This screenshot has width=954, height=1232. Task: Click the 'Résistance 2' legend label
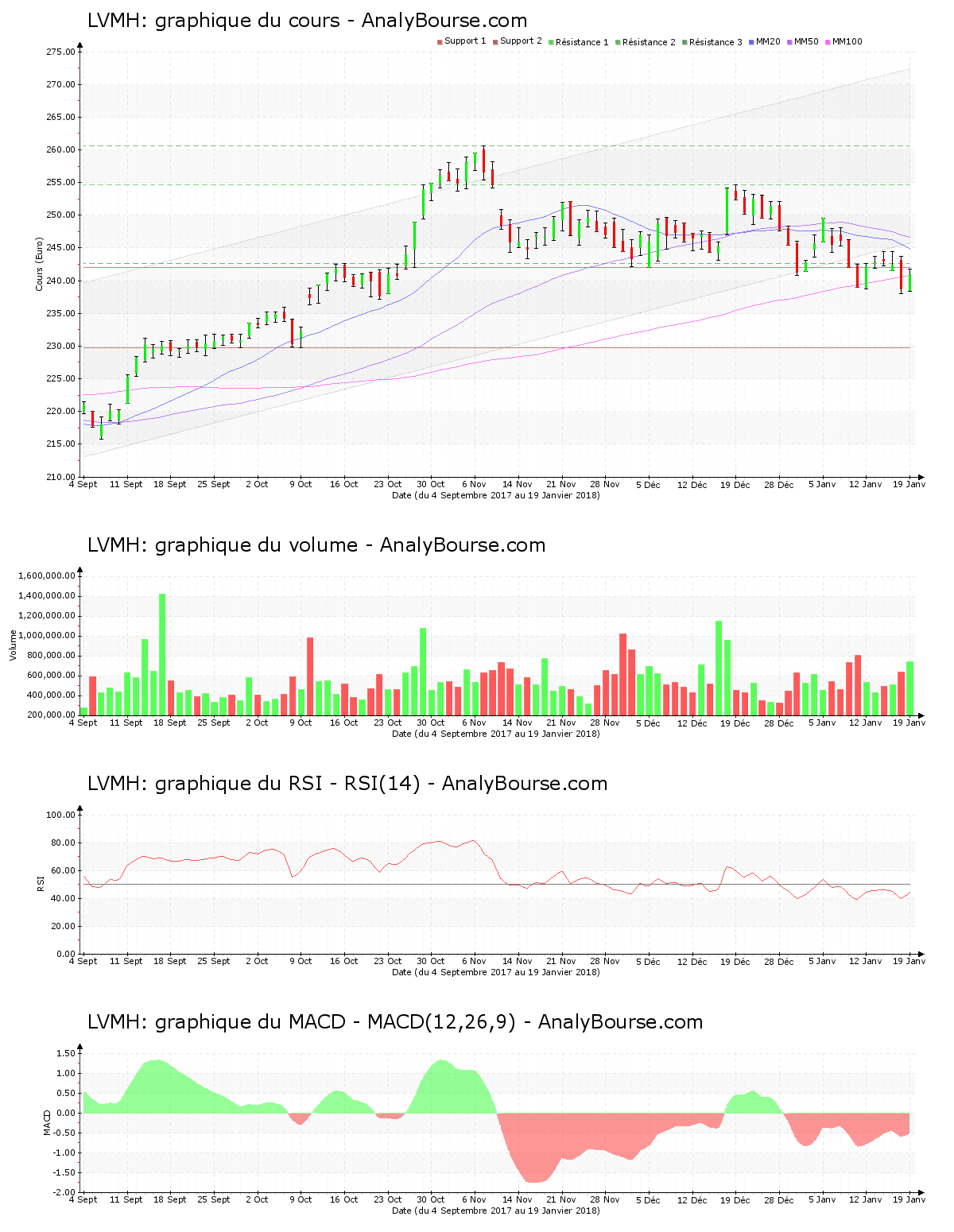click(649, 42)
